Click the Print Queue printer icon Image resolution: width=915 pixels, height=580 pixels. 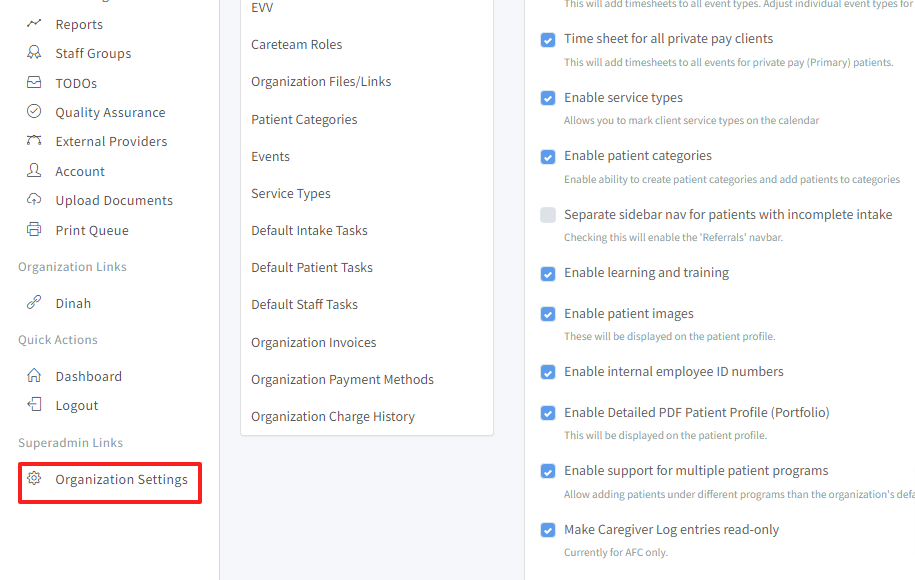(34, 230)
